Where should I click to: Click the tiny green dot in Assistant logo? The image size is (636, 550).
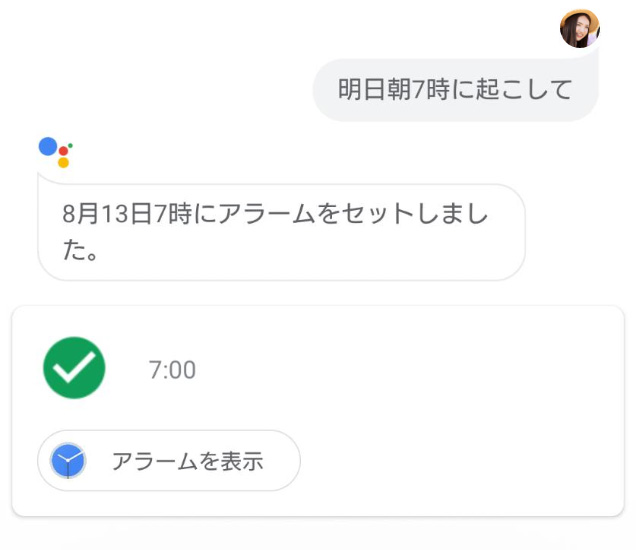(x=71, y=145)
